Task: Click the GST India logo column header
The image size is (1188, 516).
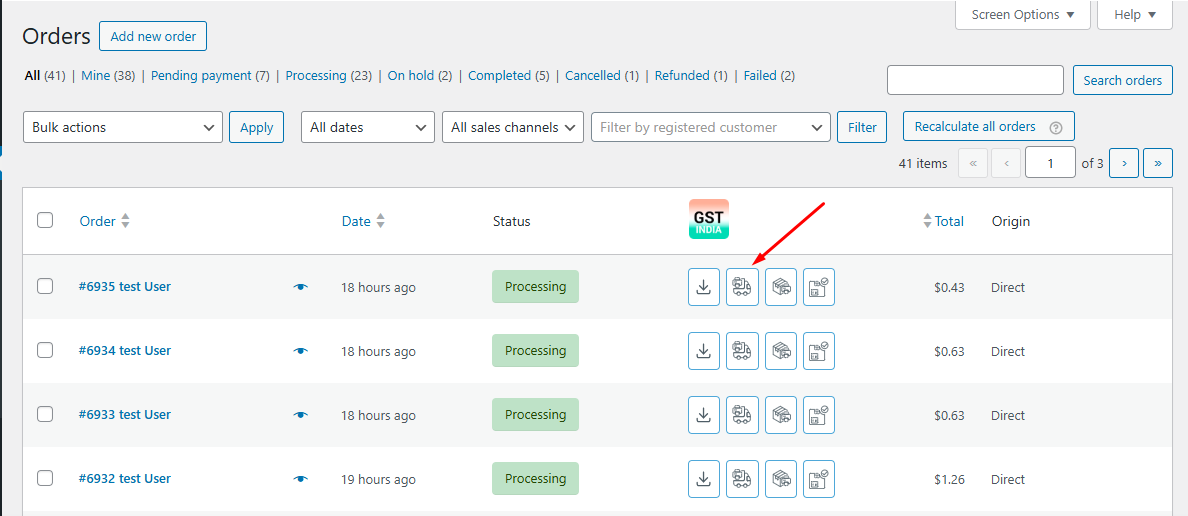Action: tap(709, 219)
